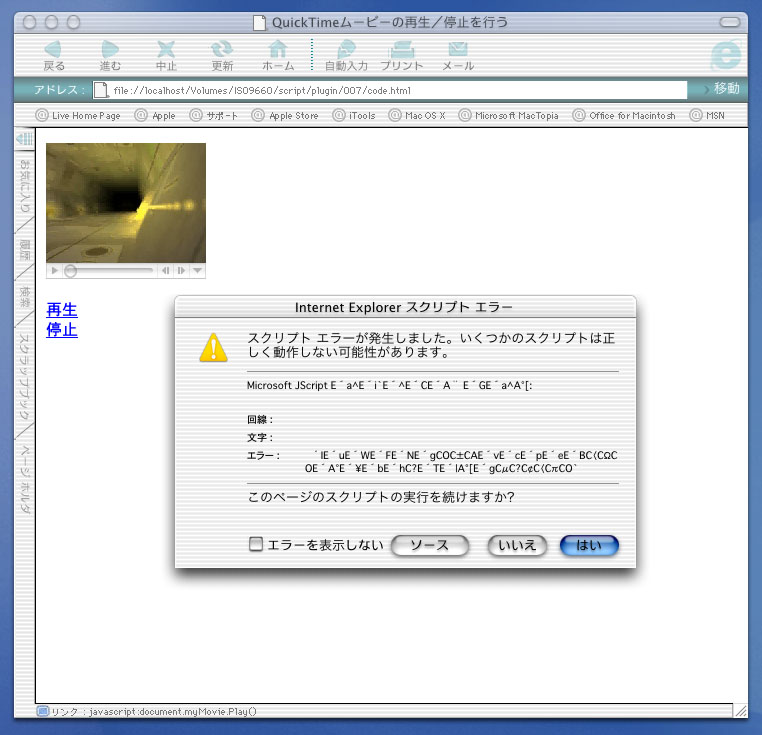Open the Apple Store favorite
Viewport: 762px width, 735px height.
pyautogui.click(x=285, y=116)
